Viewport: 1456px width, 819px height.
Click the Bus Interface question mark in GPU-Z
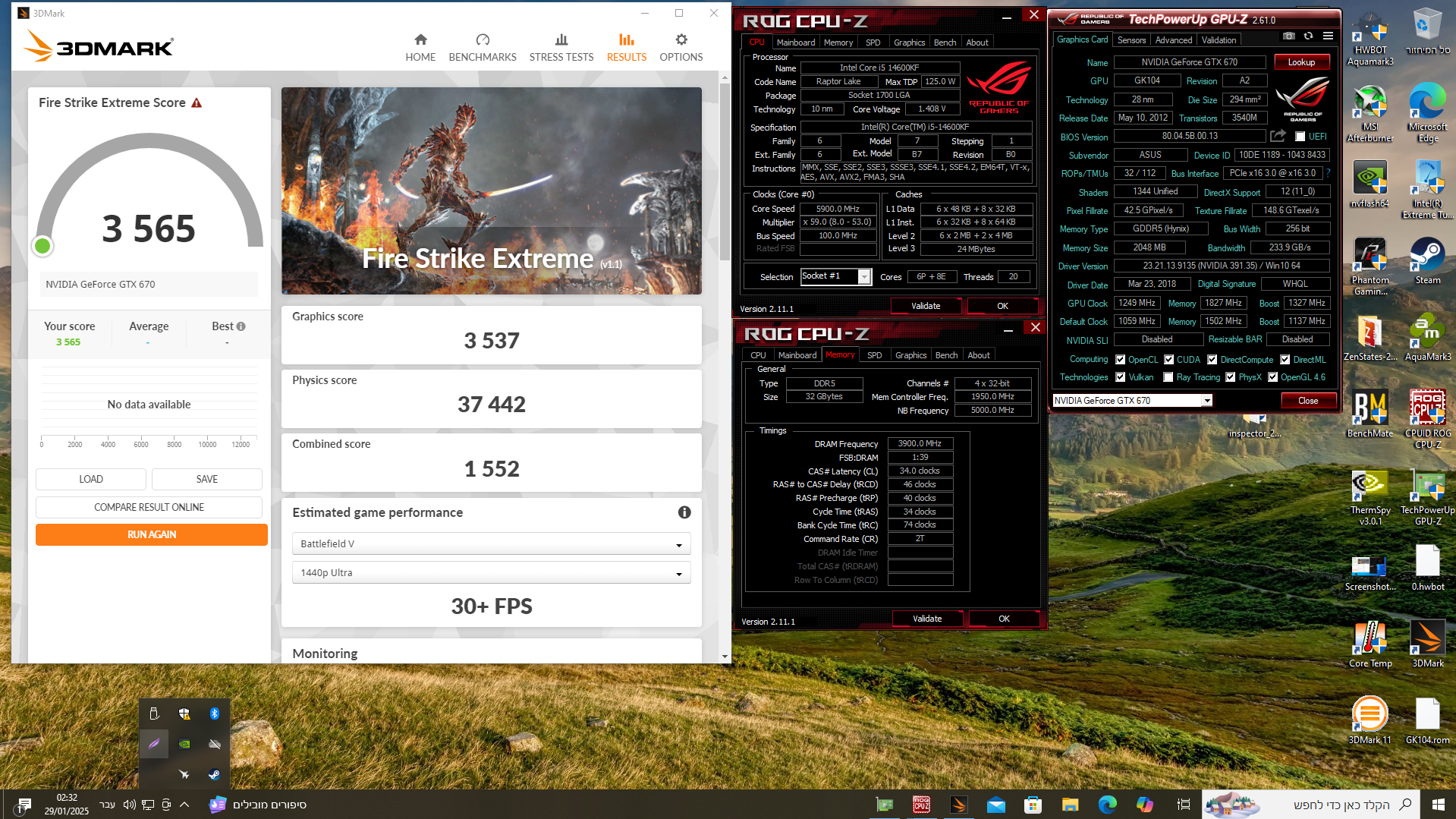coord(1328,174)
